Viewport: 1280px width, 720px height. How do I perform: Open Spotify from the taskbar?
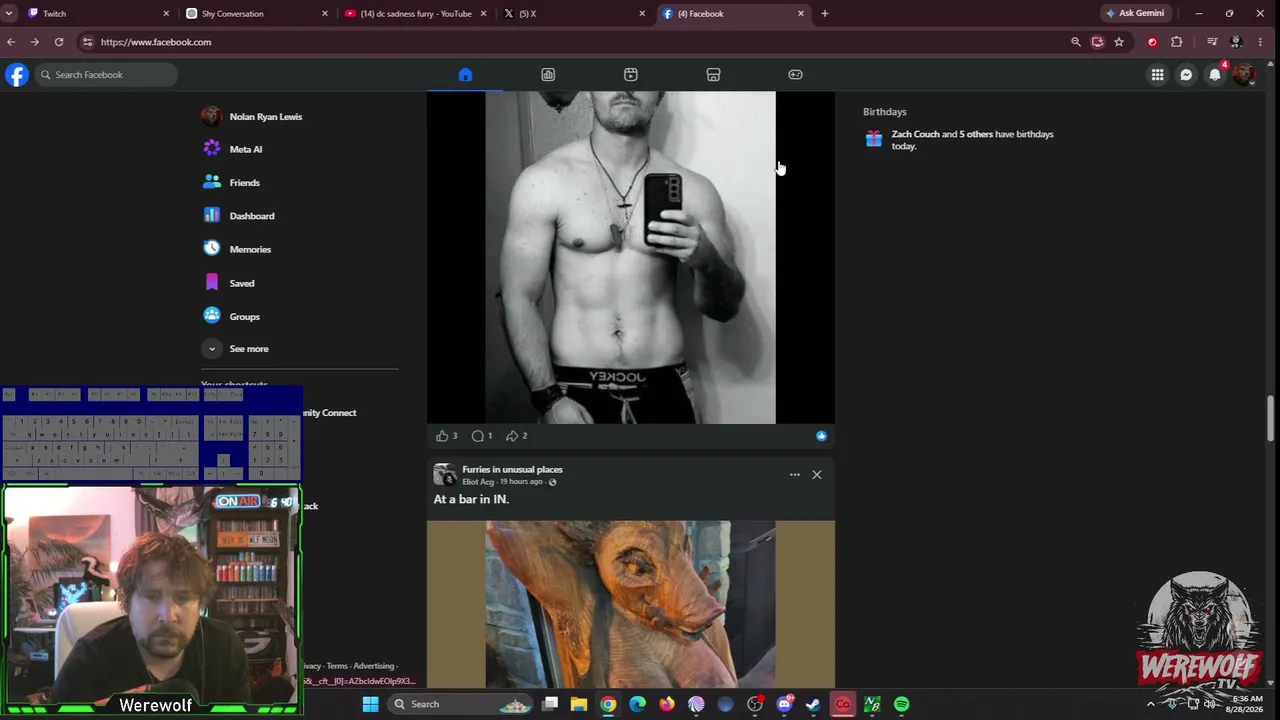click(x=901, y=704)
